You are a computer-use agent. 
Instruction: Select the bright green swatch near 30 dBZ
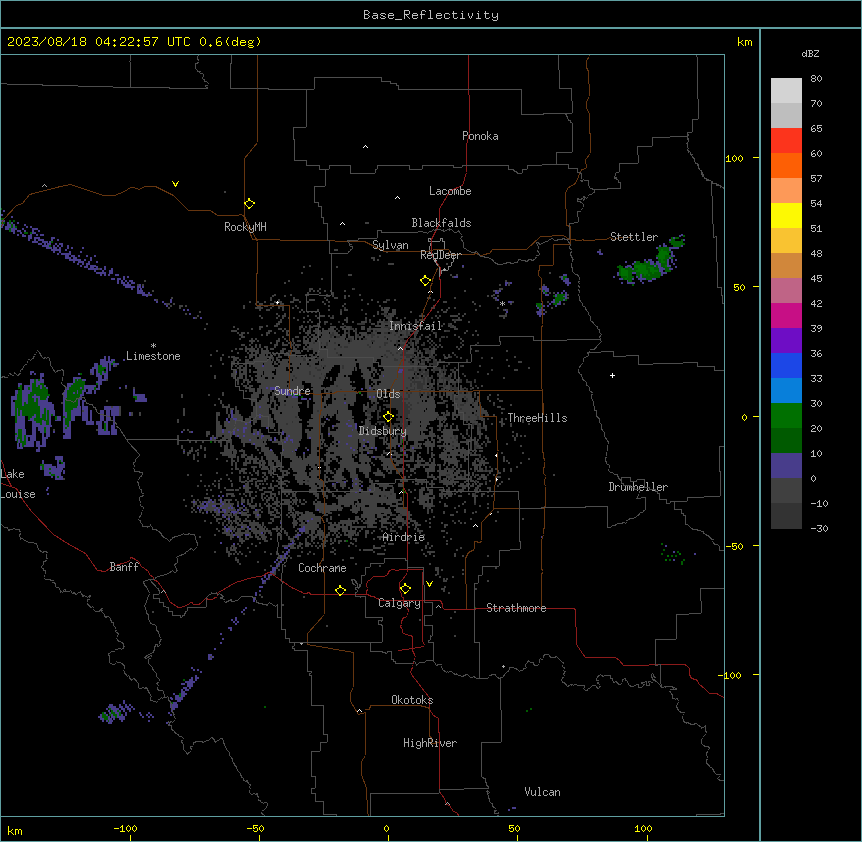tap(786, 416)
